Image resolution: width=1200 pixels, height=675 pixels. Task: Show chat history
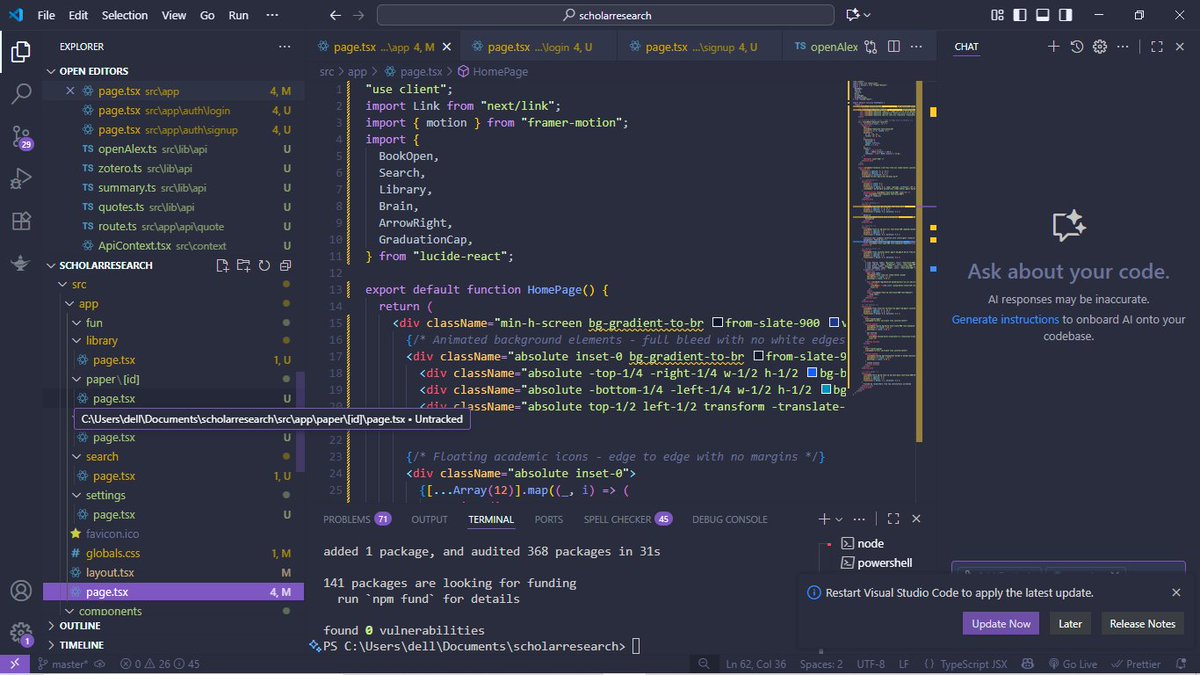click(1077, 47)
